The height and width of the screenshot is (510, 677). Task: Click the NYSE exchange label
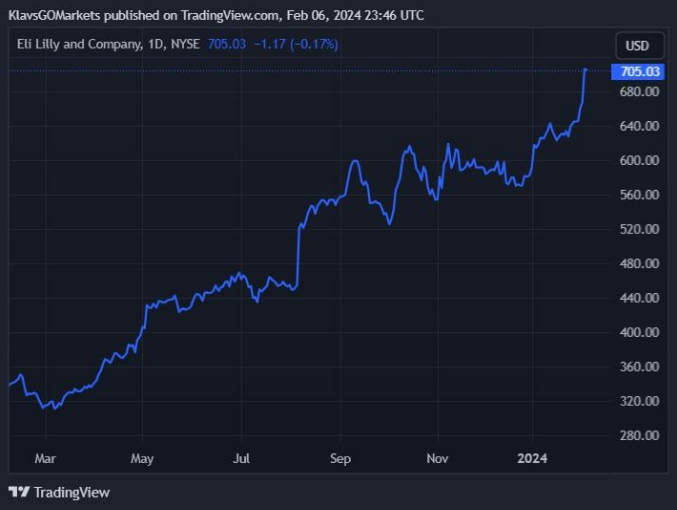(x=185, y=44)
